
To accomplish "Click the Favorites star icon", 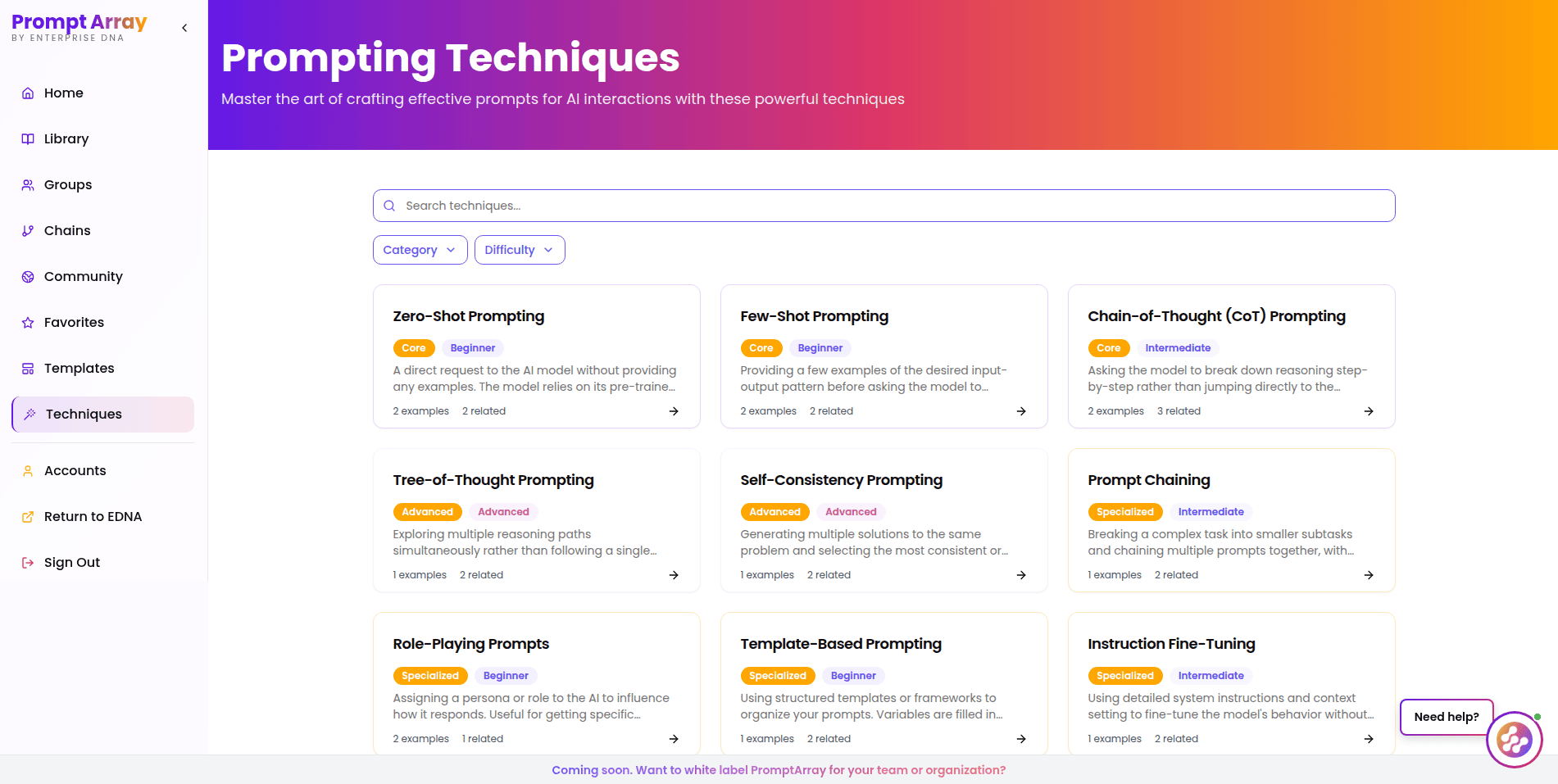I will (x=28, y=323).
